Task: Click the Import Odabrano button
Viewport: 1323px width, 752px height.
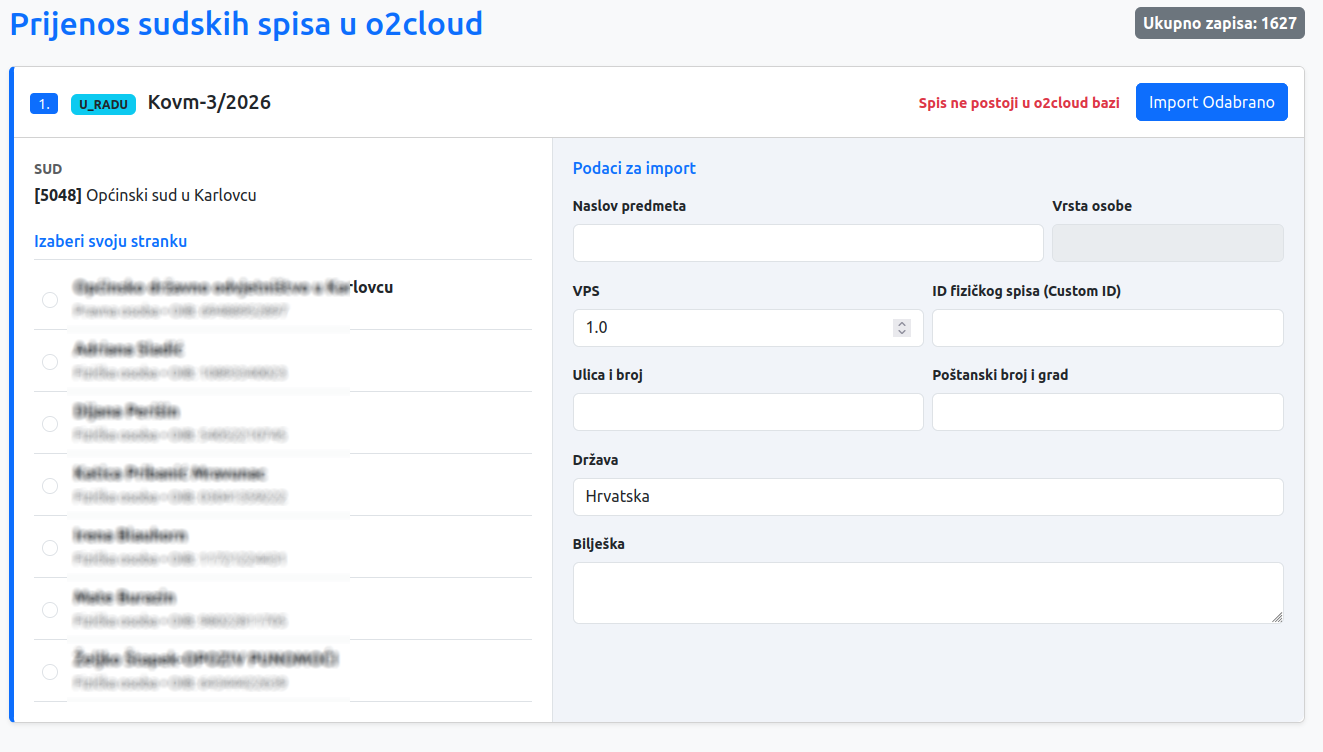Action: (1211, 103)
